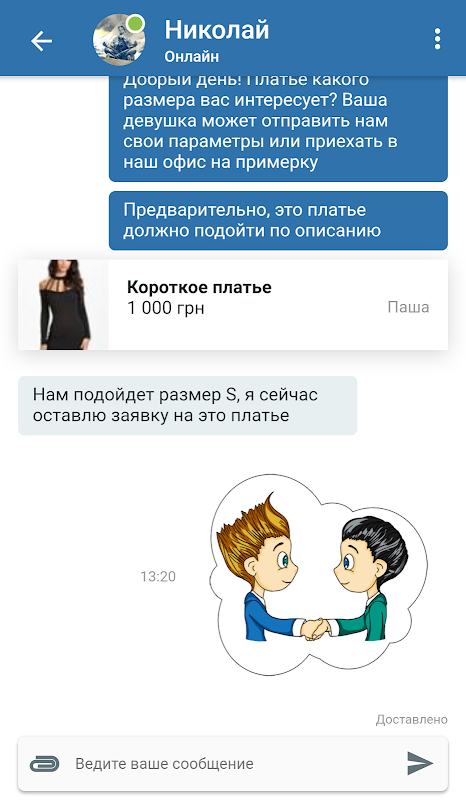Image resolution: width=466 pixels, height=800 pixels.
Task: Tap the contact name Николай in the header
Action: tap(216, 30)
